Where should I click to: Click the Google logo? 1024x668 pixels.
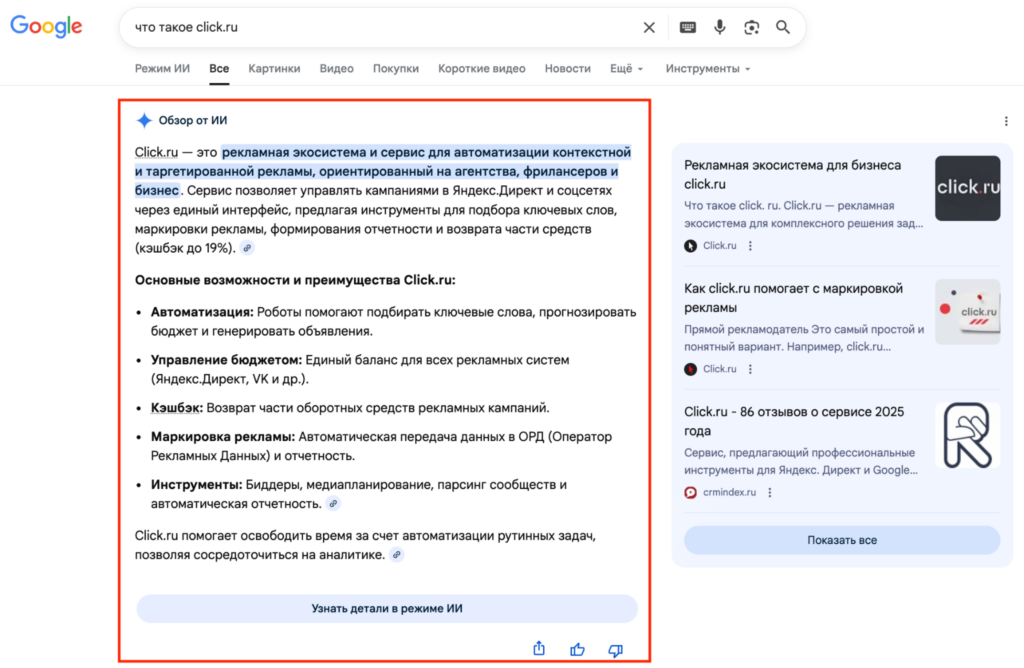(x=46, y=27)
